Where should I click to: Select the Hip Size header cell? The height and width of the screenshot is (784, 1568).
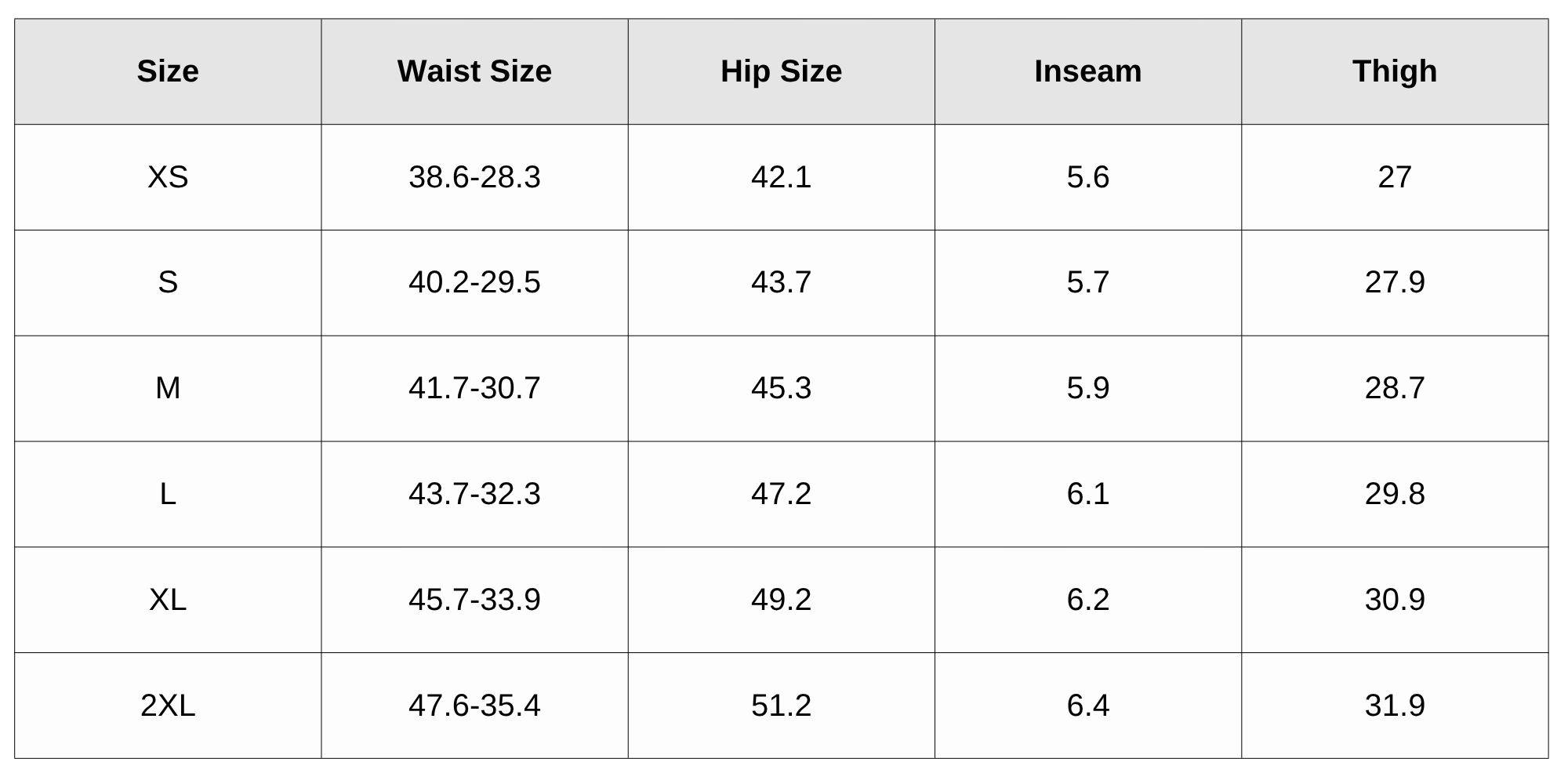tap(781, 71)
